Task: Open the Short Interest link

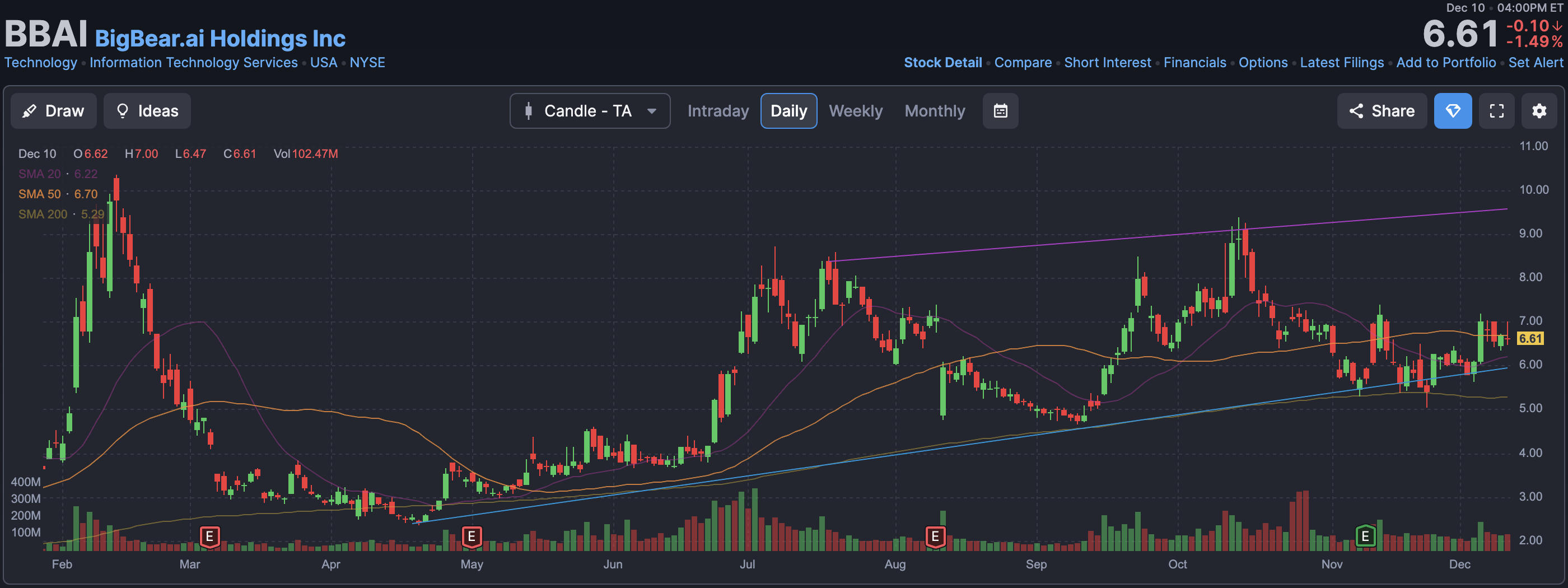Action: pos(1107,63)
